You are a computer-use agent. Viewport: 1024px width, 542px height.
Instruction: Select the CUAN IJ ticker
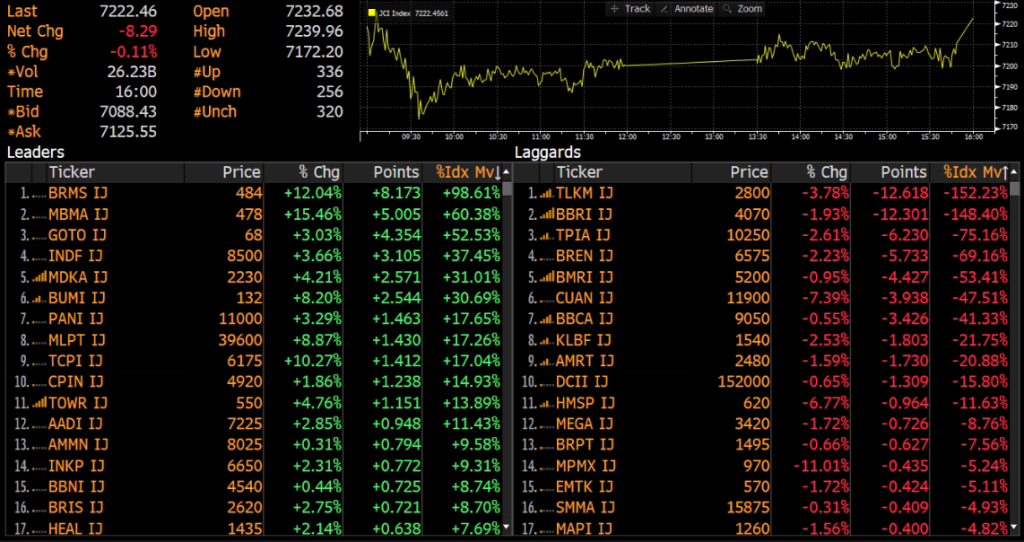(x=584, y=298)
